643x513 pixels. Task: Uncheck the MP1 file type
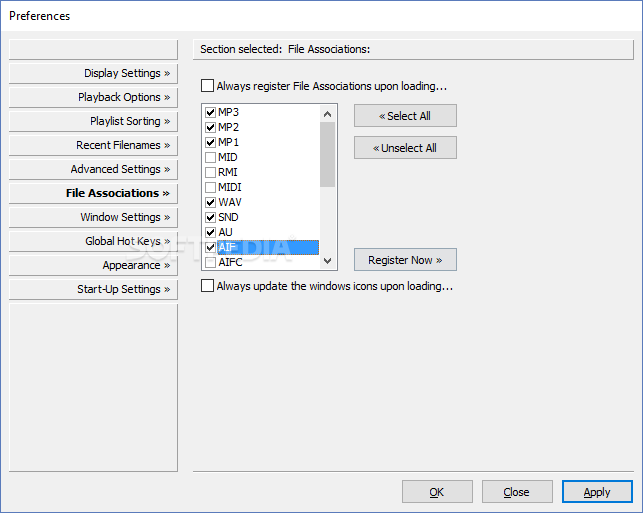210,142
